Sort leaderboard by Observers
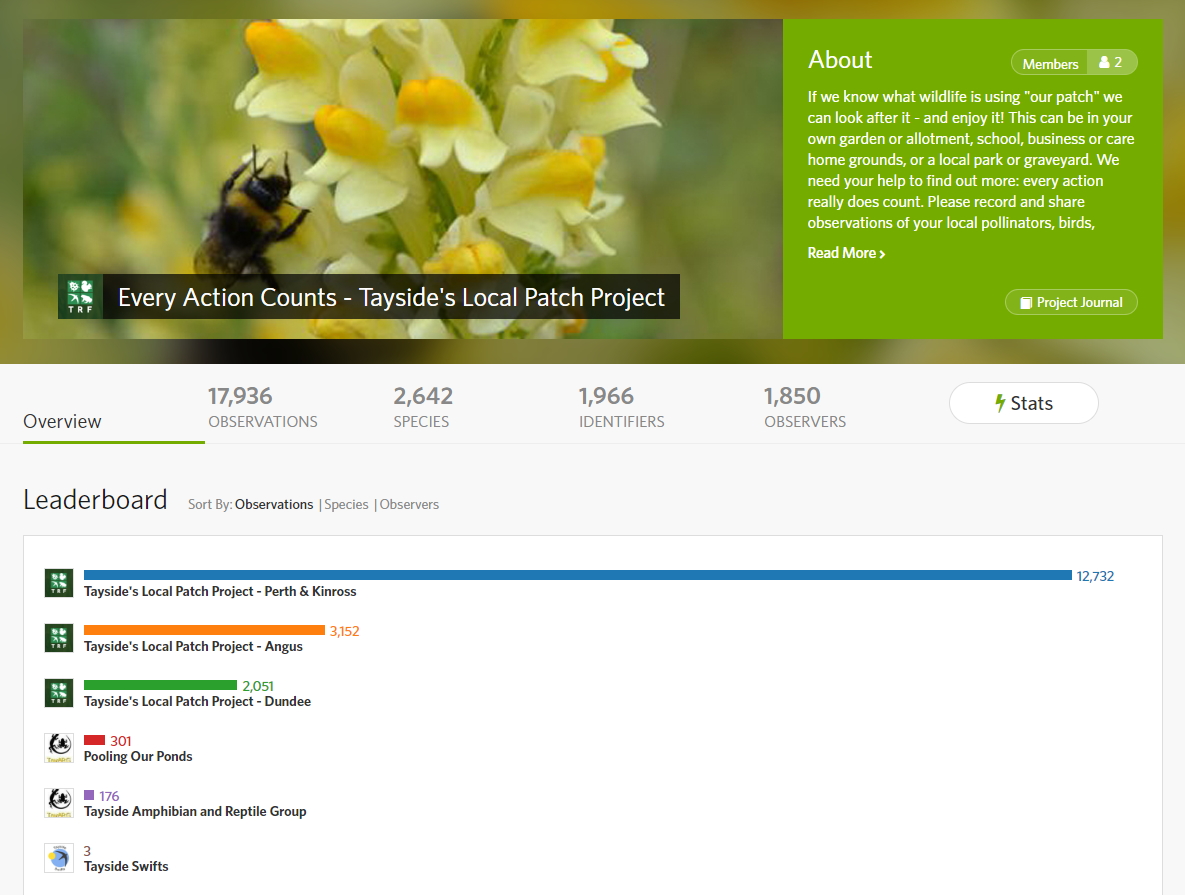 pos(409,504)
